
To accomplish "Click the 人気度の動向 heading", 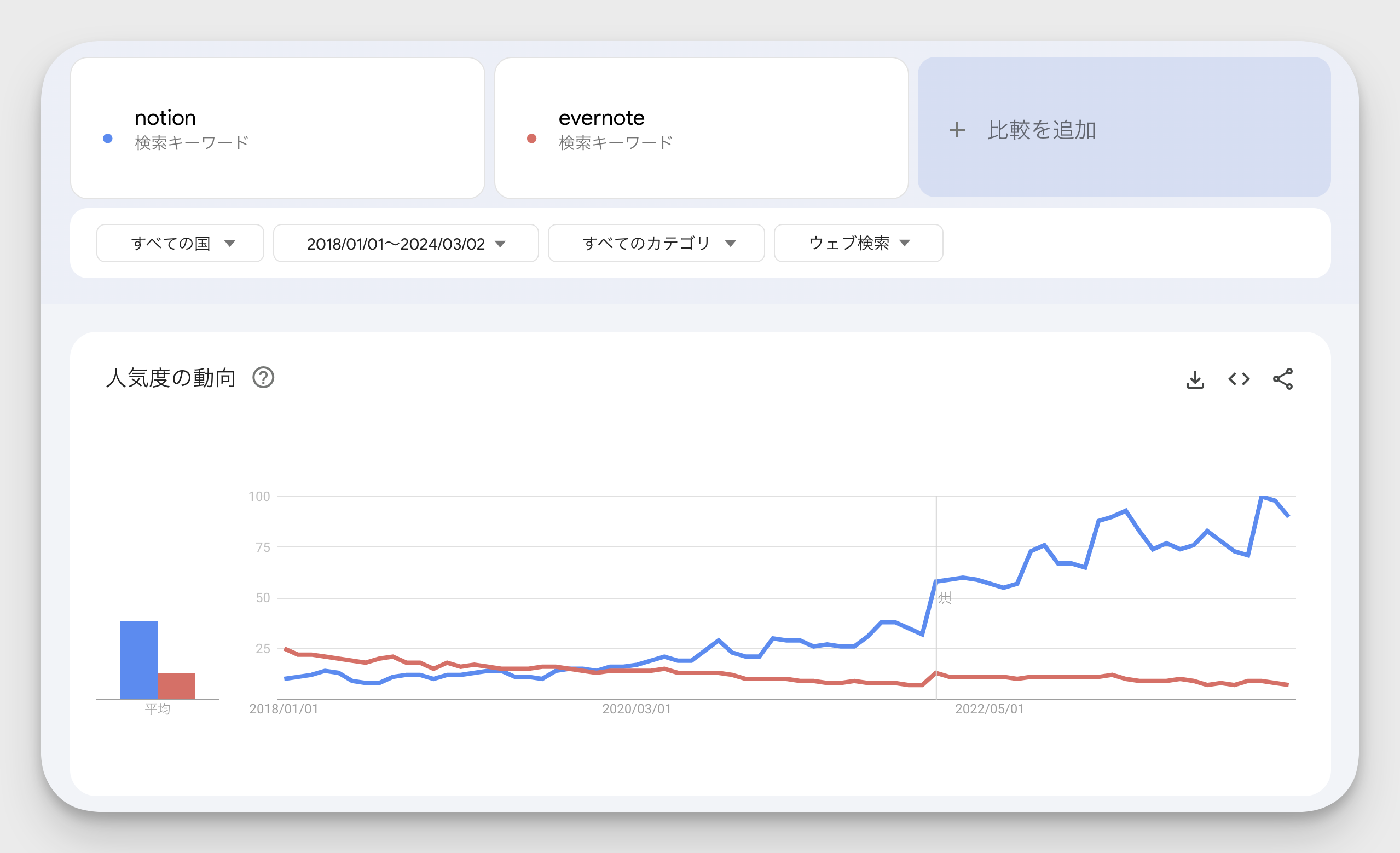I will click(171, 377).
